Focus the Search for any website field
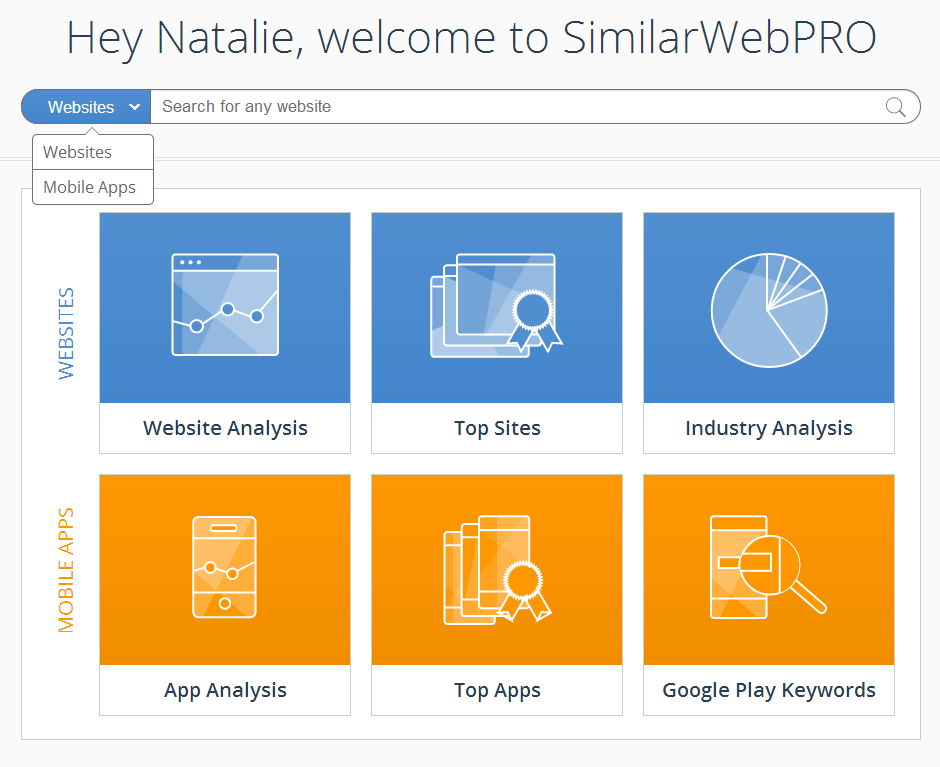The height and width of the screenshot is (767, 940). pos(516,107)
